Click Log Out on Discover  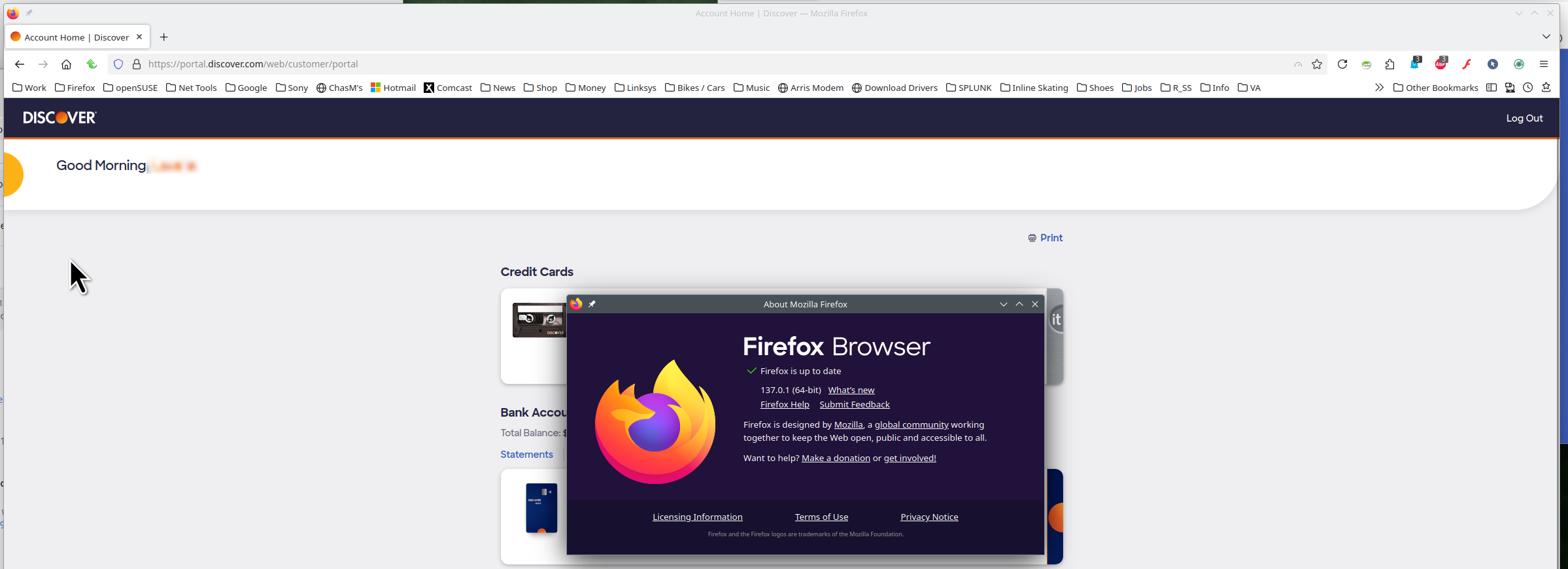1524,118
